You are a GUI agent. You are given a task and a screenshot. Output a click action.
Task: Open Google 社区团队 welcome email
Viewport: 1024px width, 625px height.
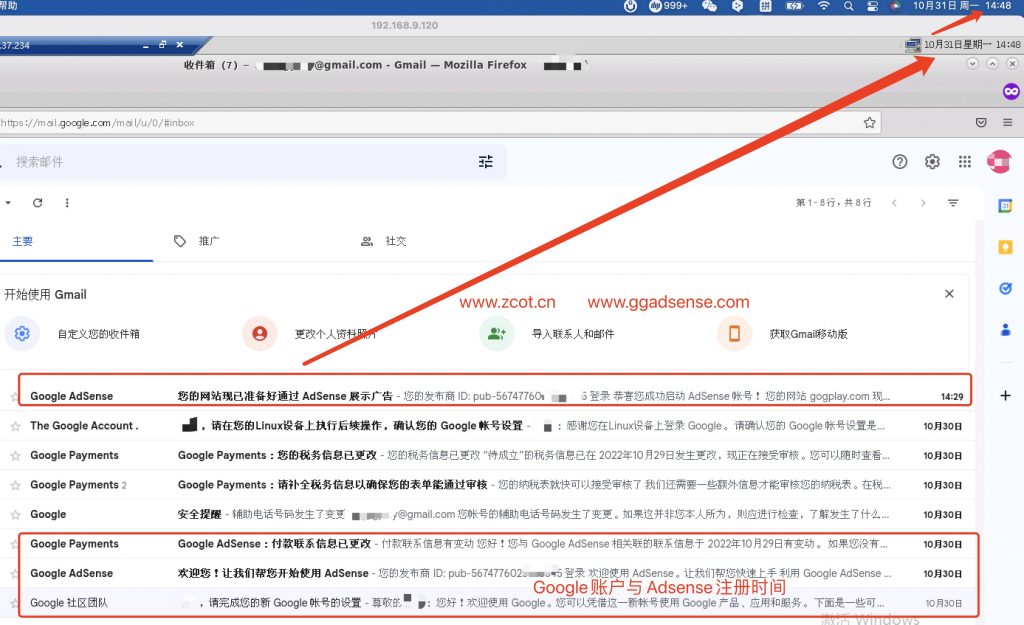[485, 602]
